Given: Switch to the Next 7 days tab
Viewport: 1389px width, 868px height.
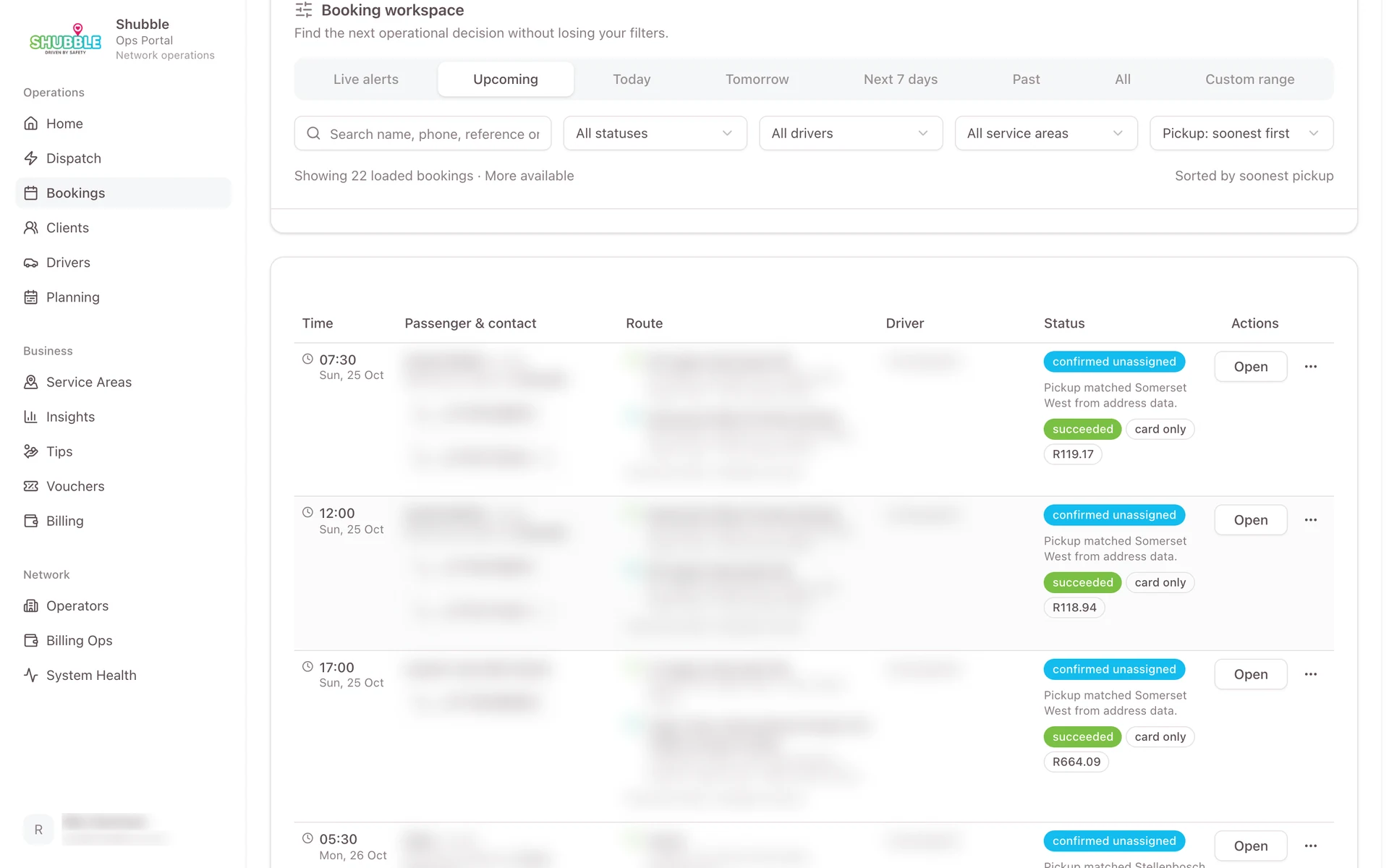Looking at the screenshot, I should [x=900, y=80].
